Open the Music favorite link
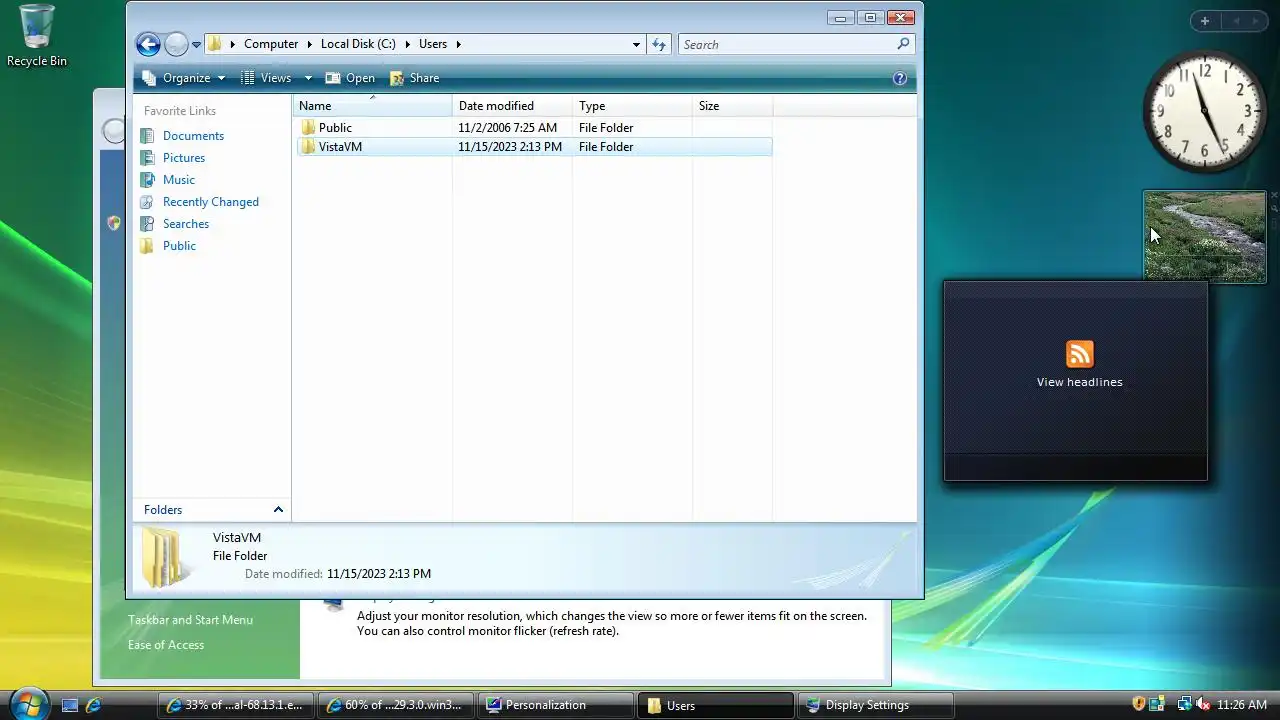1280x720 pixels. tap(179, 180)
